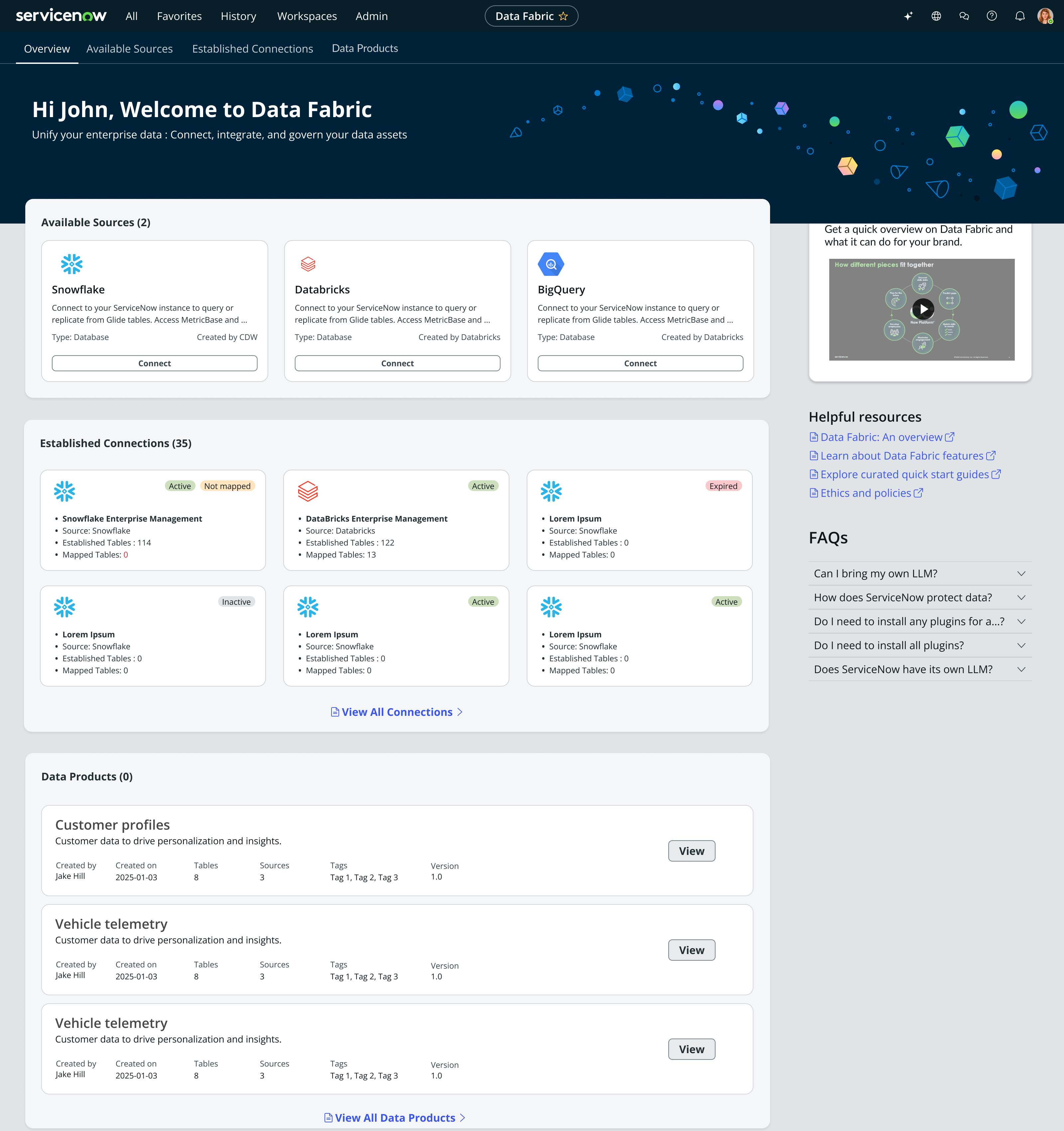Expand 'How does ServiceNow protect data?' FAQ
Screen dimensions: 1064x1131
(920, 597)
